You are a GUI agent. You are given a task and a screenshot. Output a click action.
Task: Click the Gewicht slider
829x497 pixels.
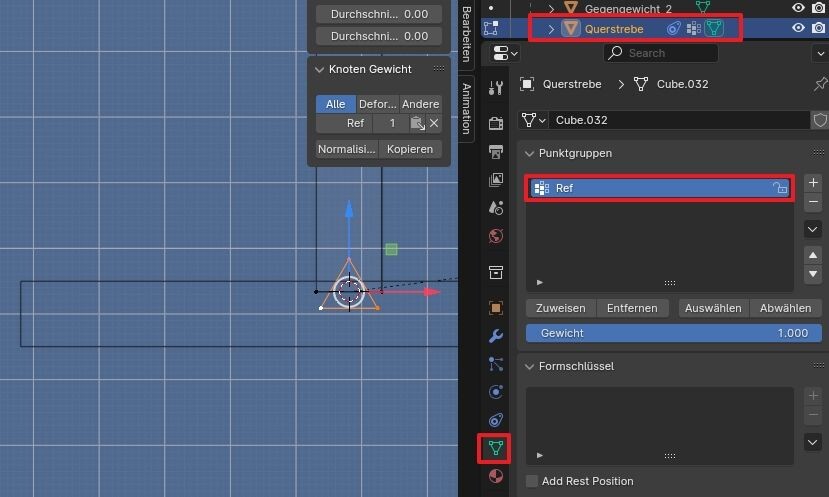674,333
